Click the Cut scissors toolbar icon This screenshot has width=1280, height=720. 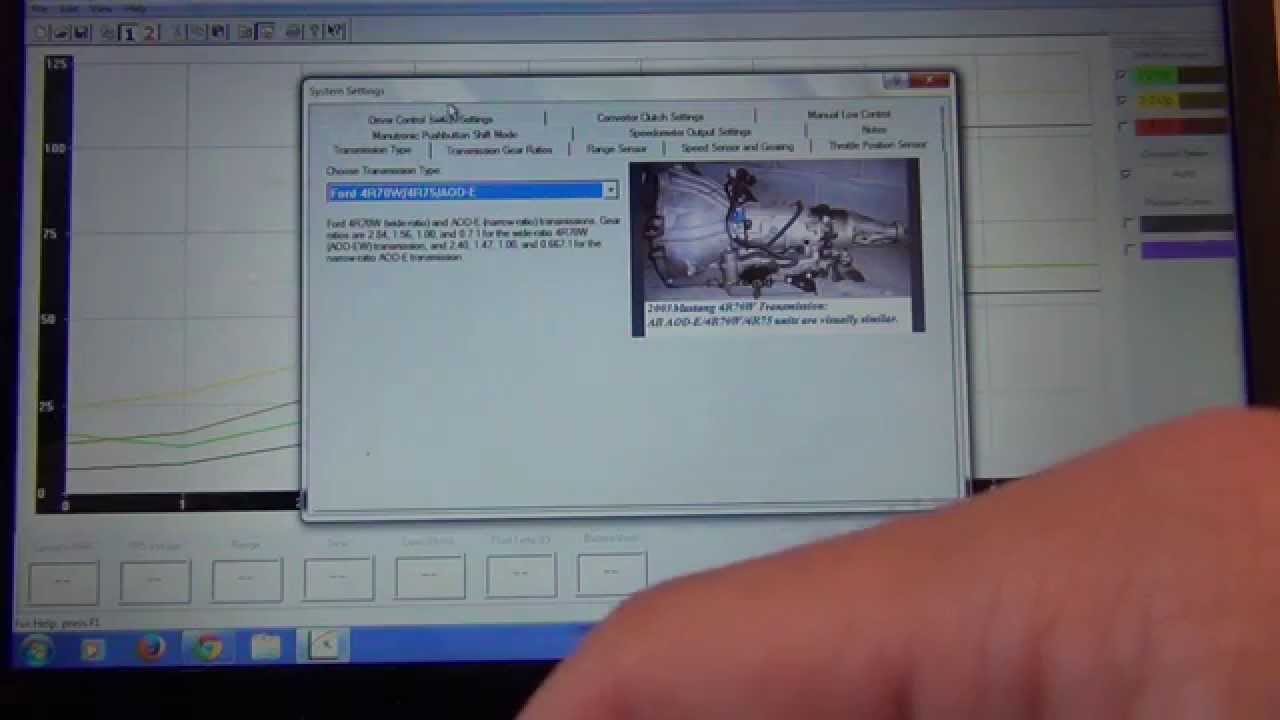[178, 33]
